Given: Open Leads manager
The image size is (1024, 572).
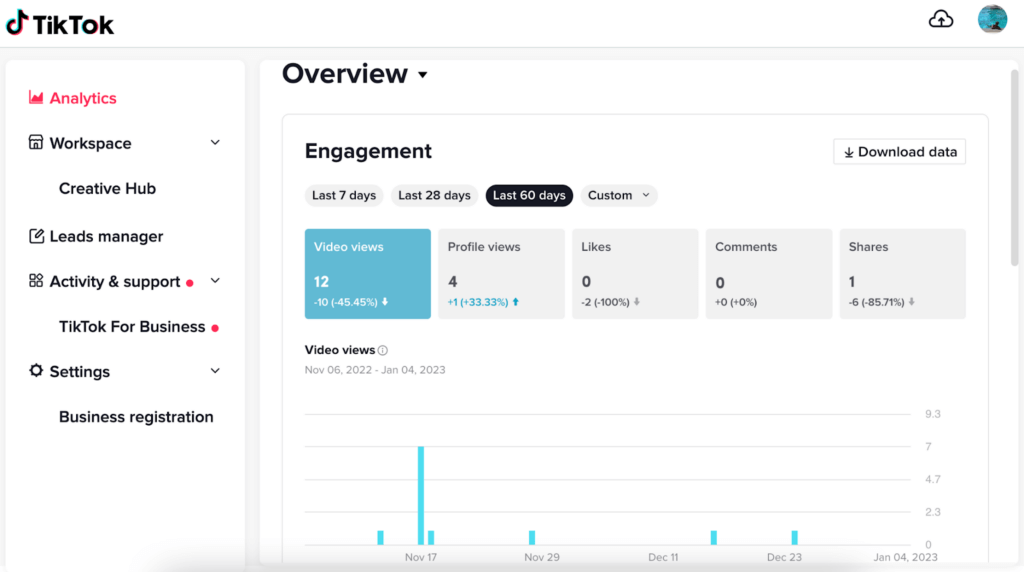Looking at the screenshot, I should coord(106,236).
